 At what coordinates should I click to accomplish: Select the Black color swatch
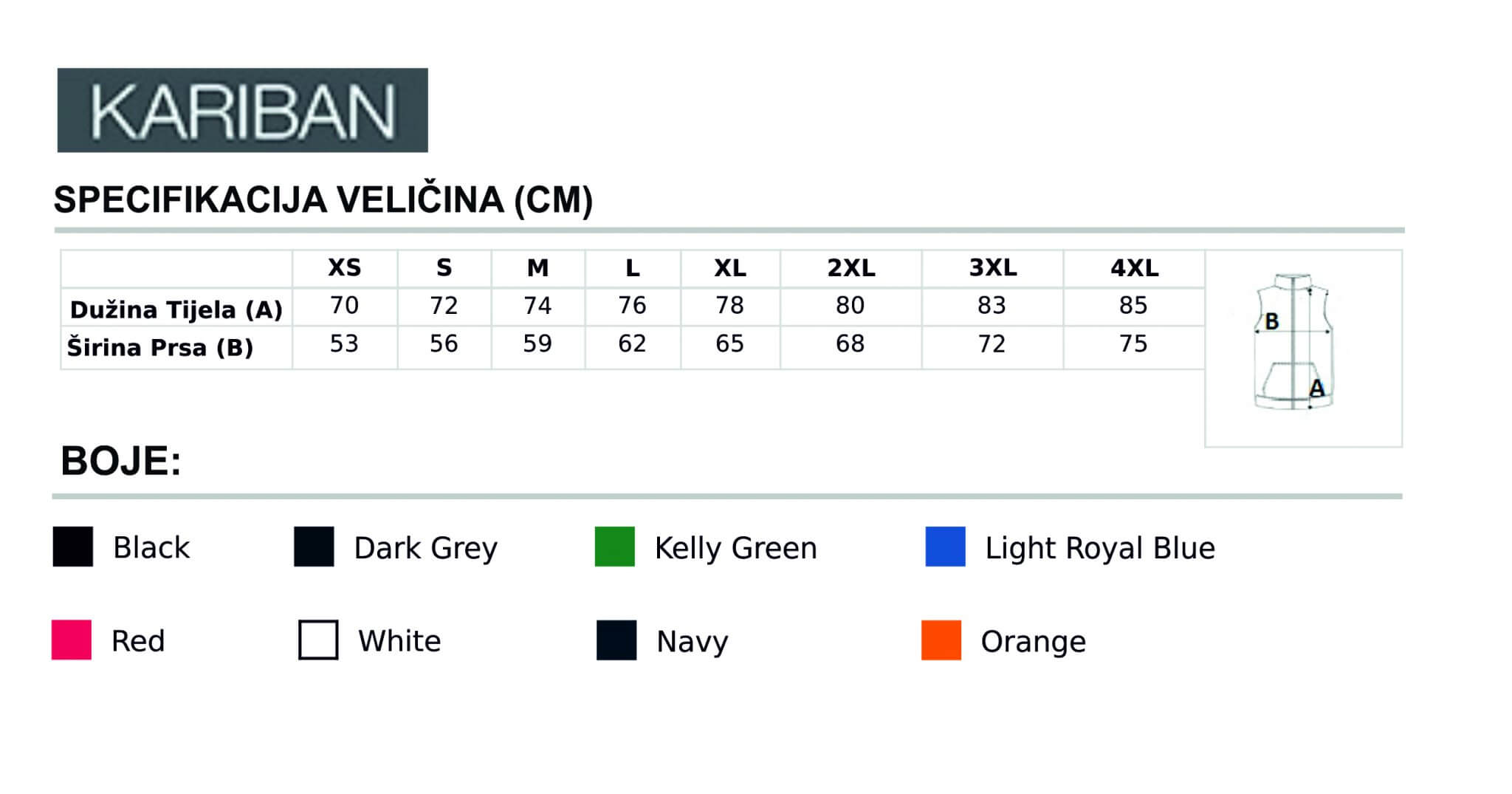click(73, 547)
